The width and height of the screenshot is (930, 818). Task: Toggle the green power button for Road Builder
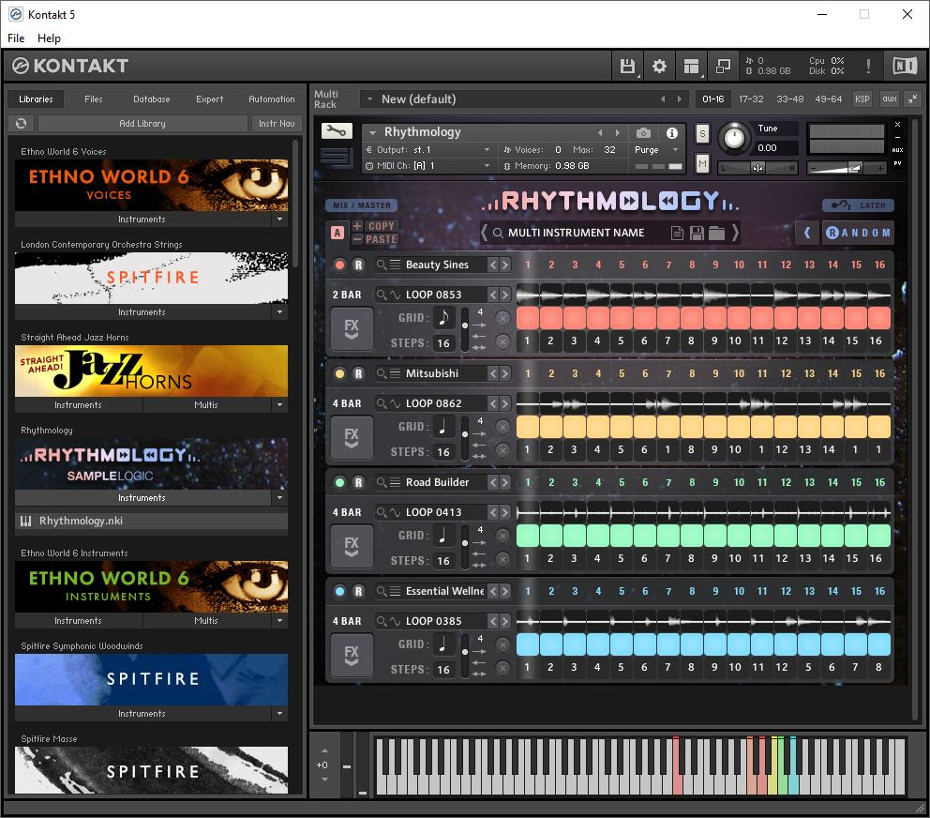339,482
